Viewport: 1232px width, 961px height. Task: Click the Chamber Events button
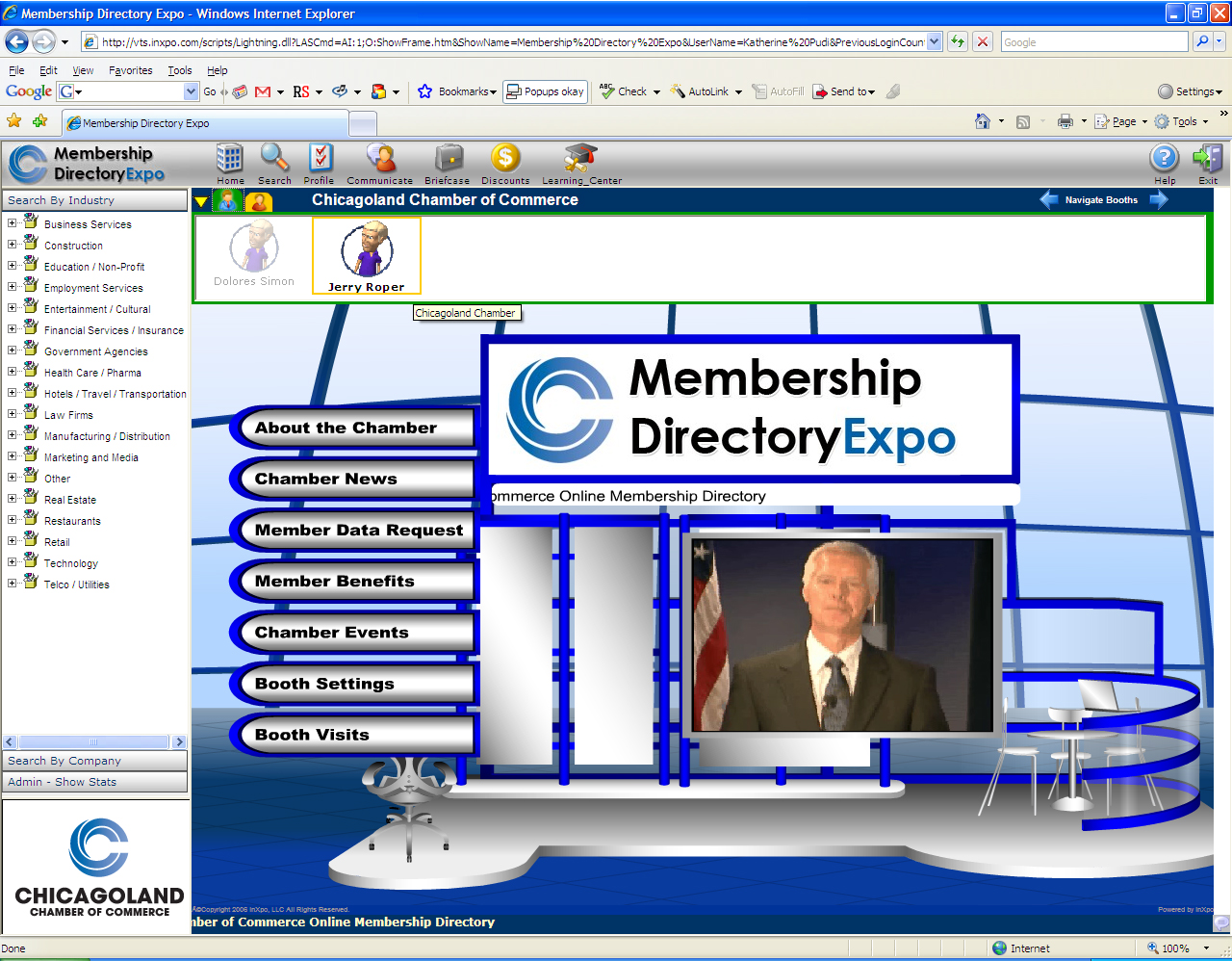click(x=353, y=632)
